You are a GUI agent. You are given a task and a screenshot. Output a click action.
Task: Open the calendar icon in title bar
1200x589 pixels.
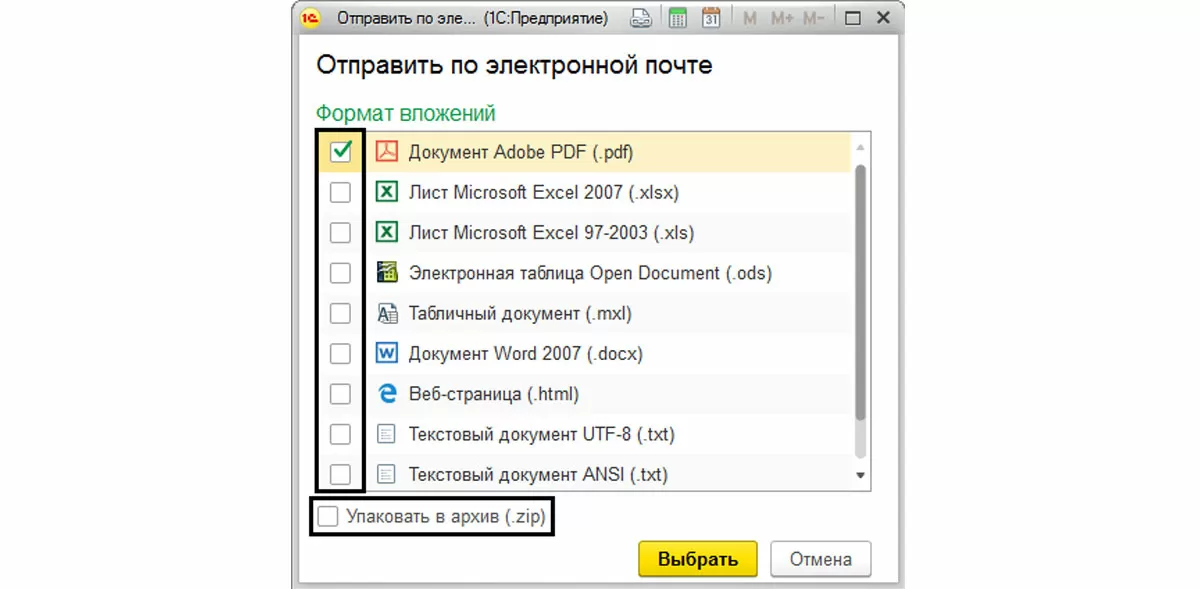tap(711, 18)
